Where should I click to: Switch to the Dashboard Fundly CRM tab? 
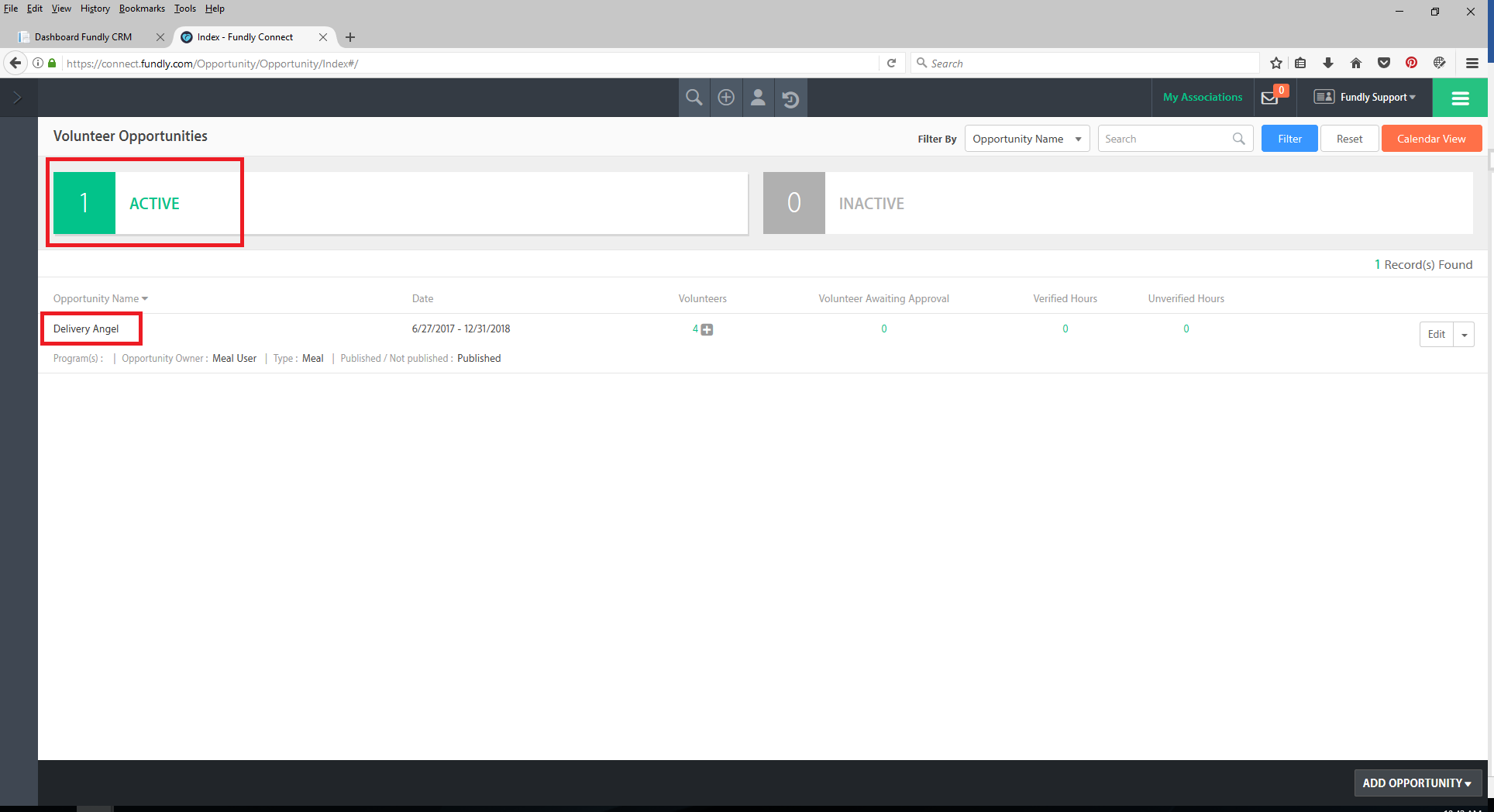point(83,37)
